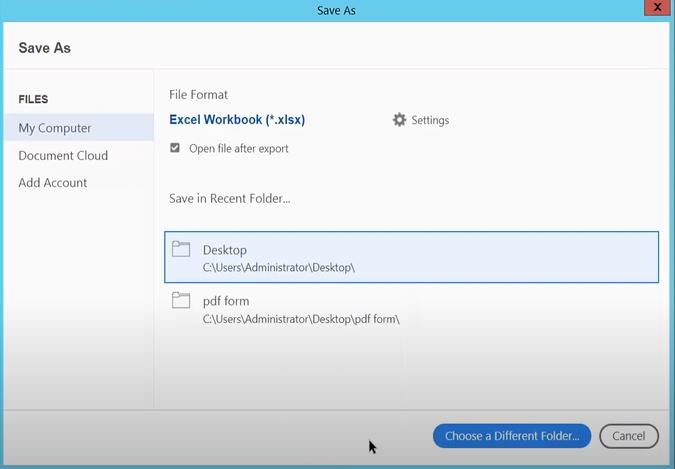
Task: Click the Desktop folder icon
Action: point(181,250)
